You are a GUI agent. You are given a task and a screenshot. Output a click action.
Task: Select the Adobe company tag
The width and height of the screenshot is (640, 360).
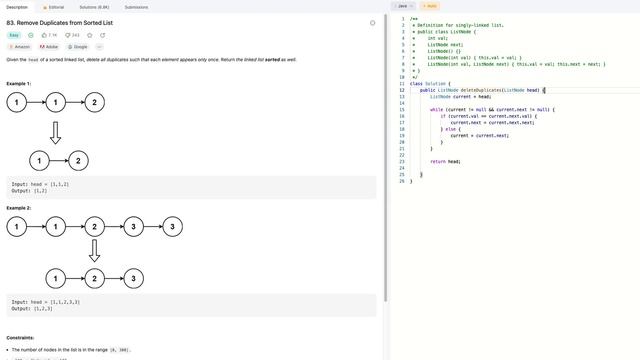pyautogui.click(x=49, y=47)
